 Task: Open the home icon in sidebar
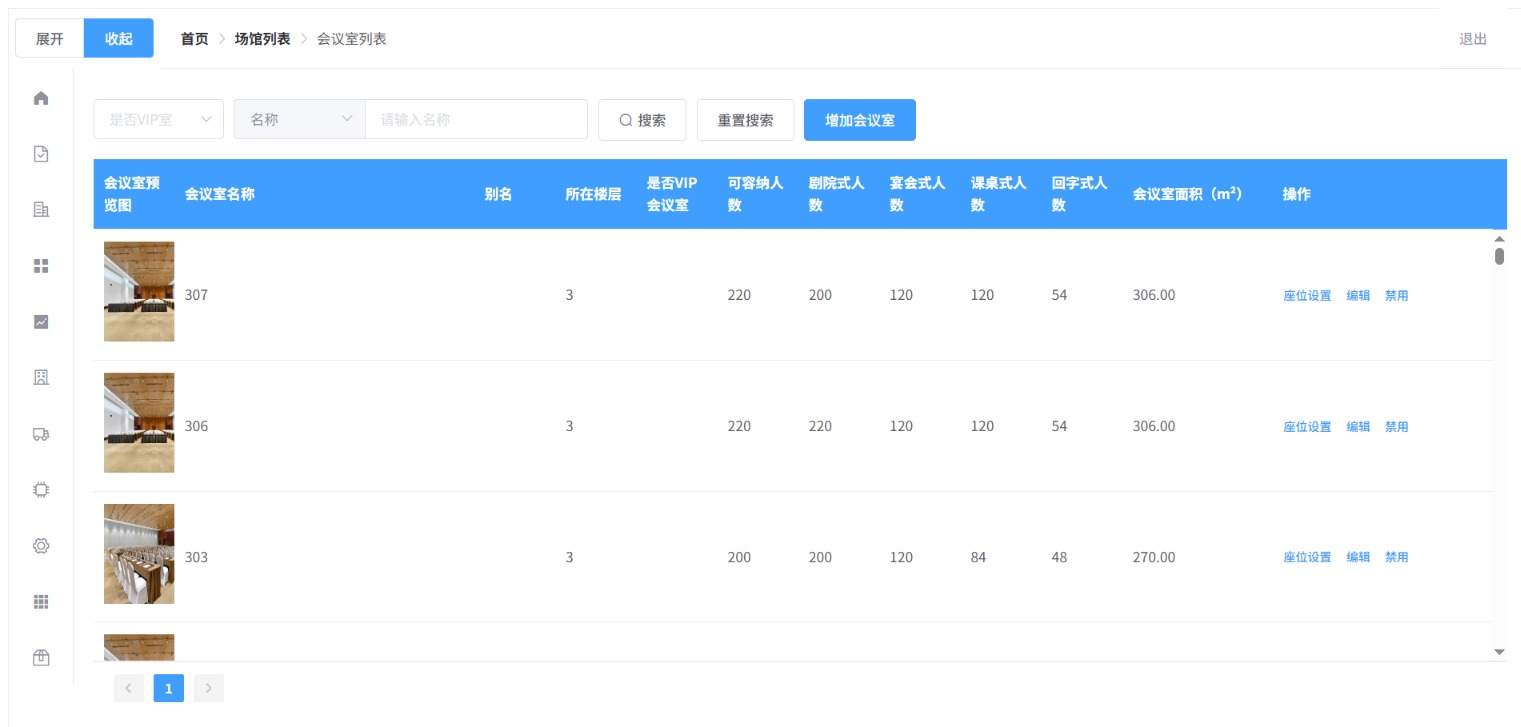[41, 98]
